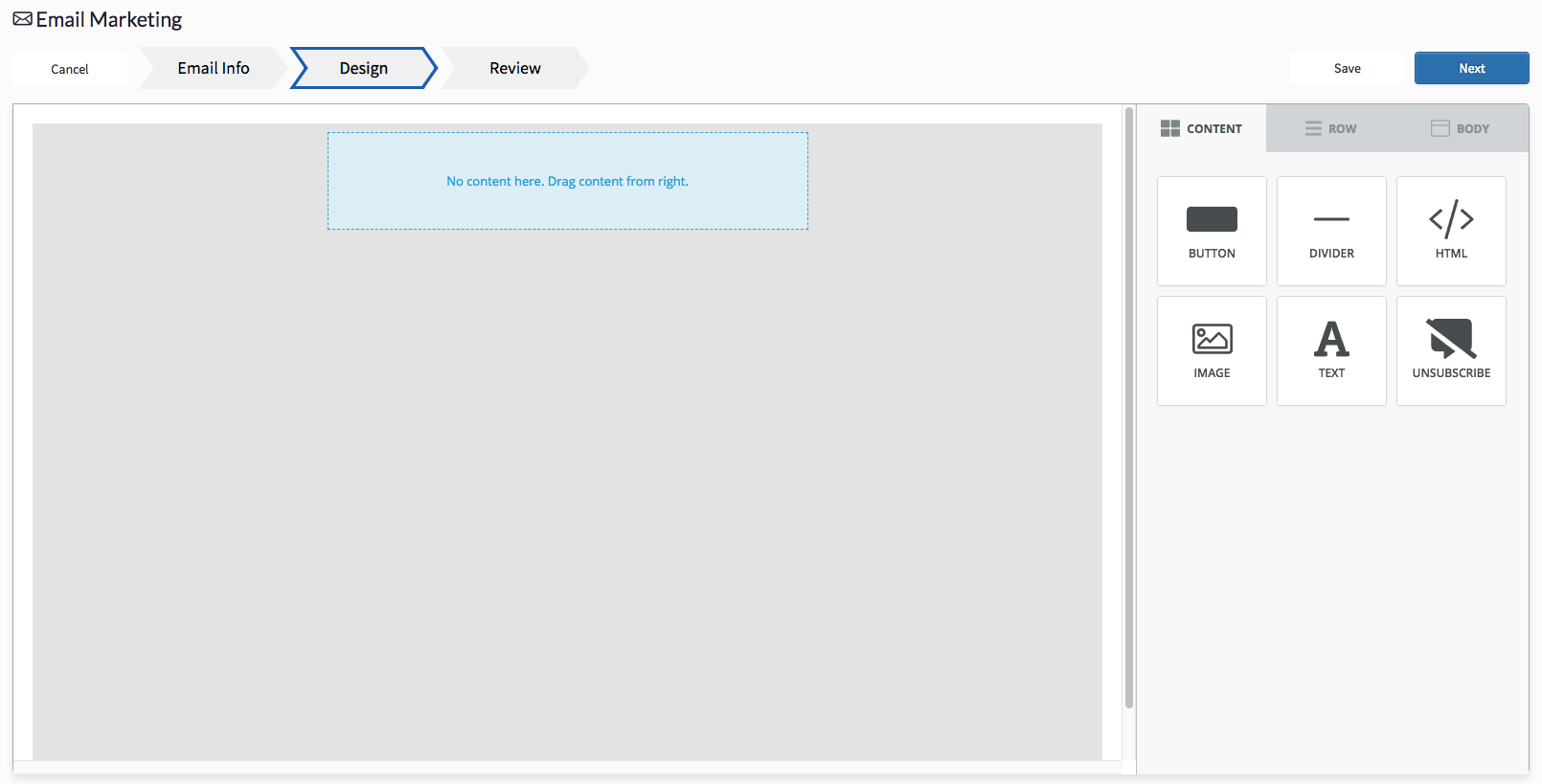Select the Text content block
The height and width of the screenshot is (784, 1542).
(x=1331, y=350)
